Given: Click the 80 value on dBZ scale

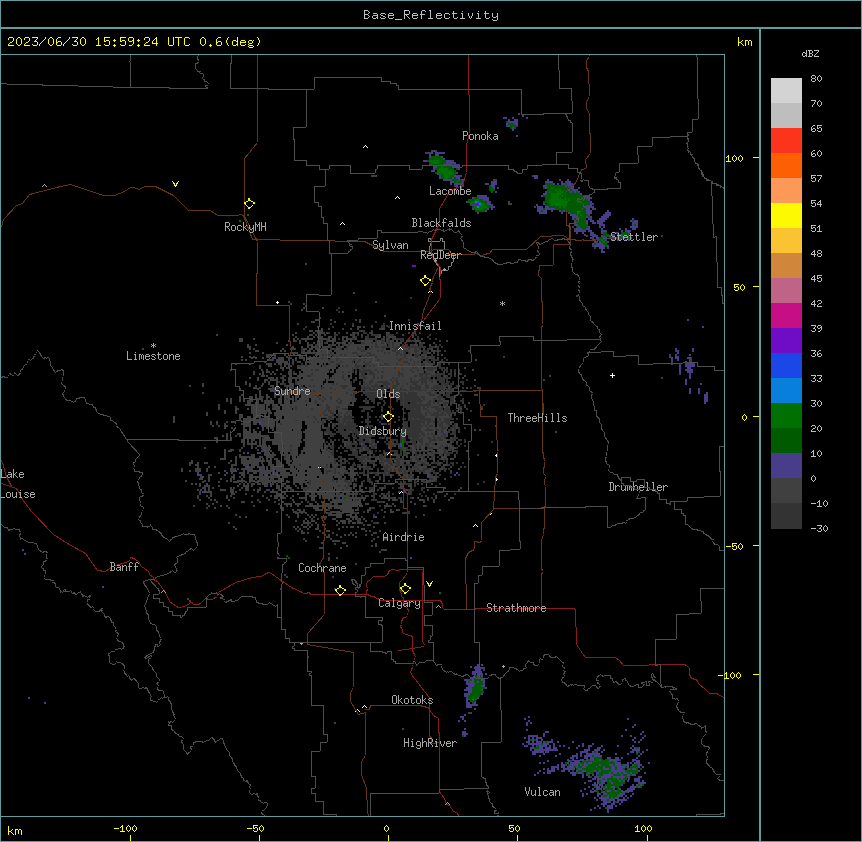Looking at the screenshot, I should [816, 79].
